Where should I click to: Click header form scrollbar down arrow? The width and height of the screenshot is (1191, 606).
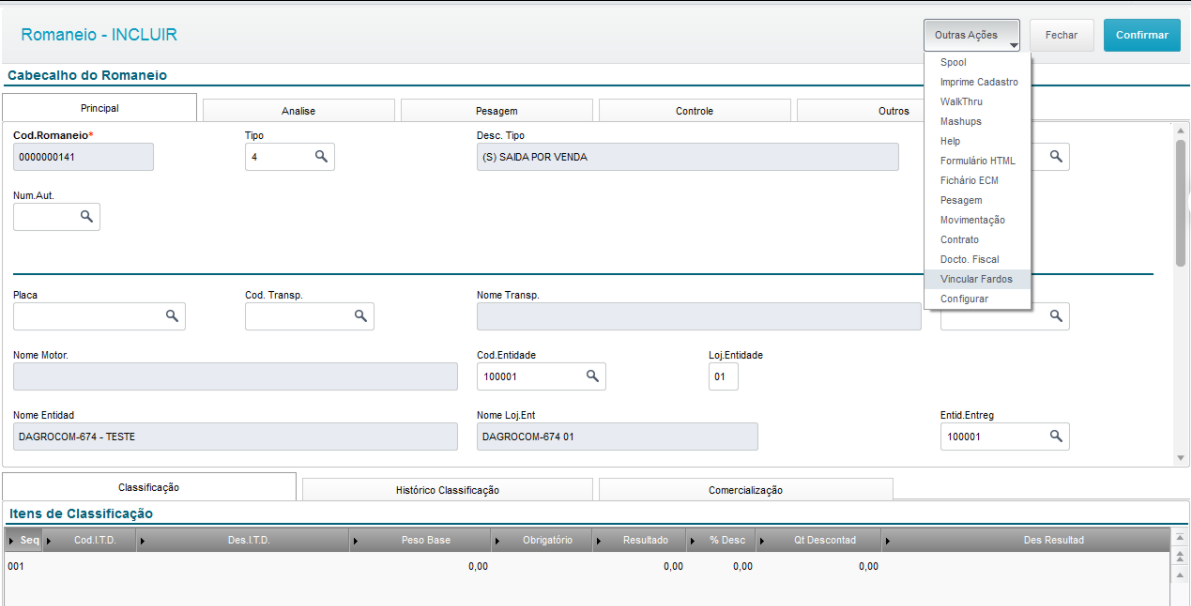coord(1180,458)
